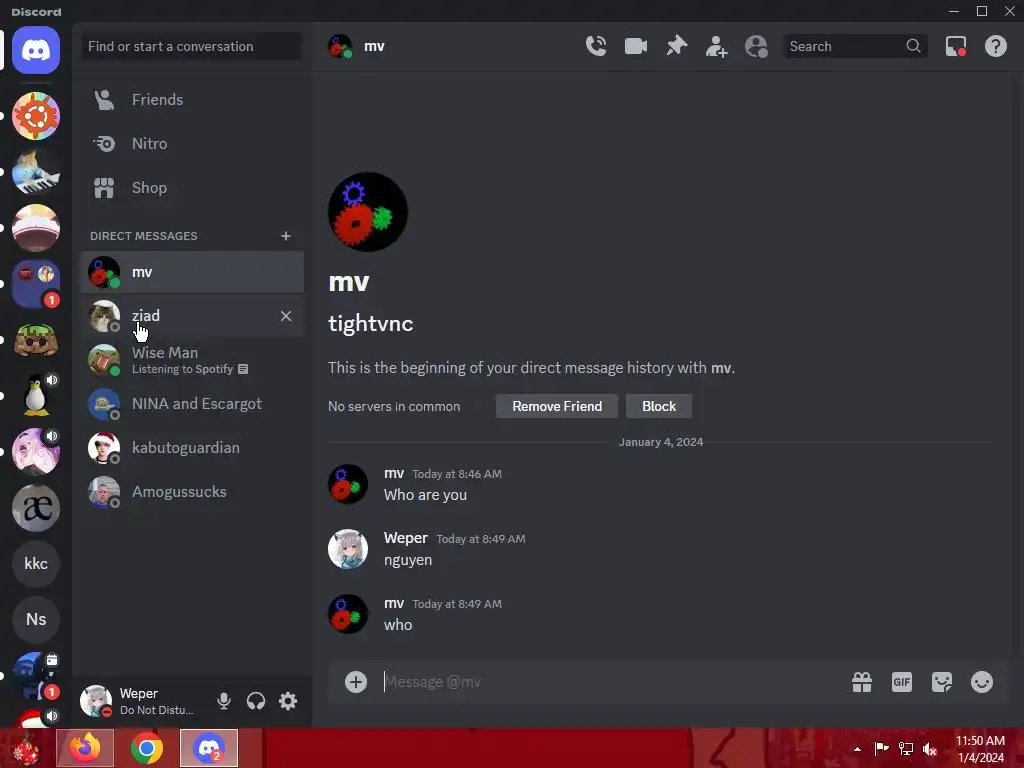Open the ziad direct message
Viewport: 1024px width, 768px height.
click(192, 316)
